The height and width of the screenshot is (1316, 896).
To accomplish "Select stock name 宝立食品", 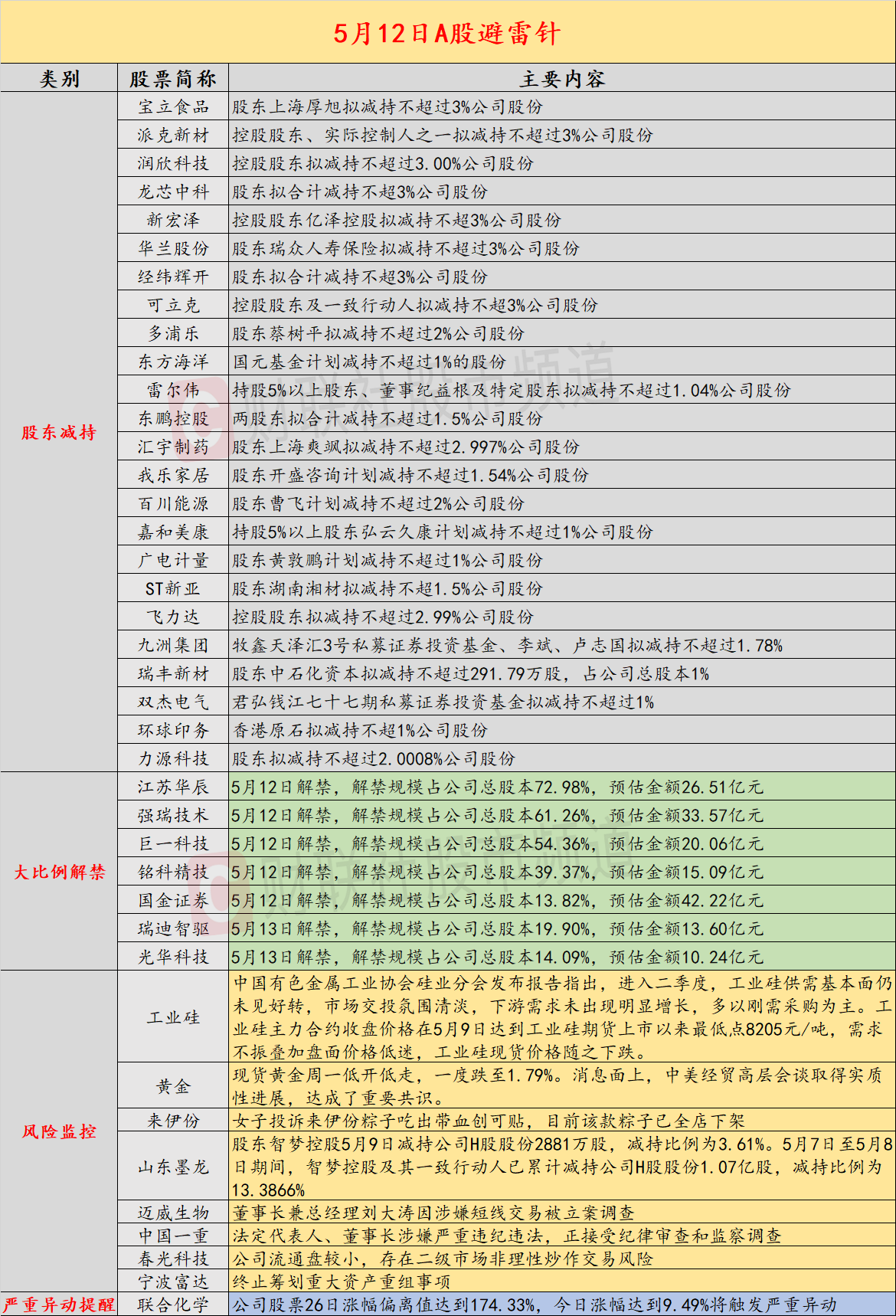I will point(173,106).
